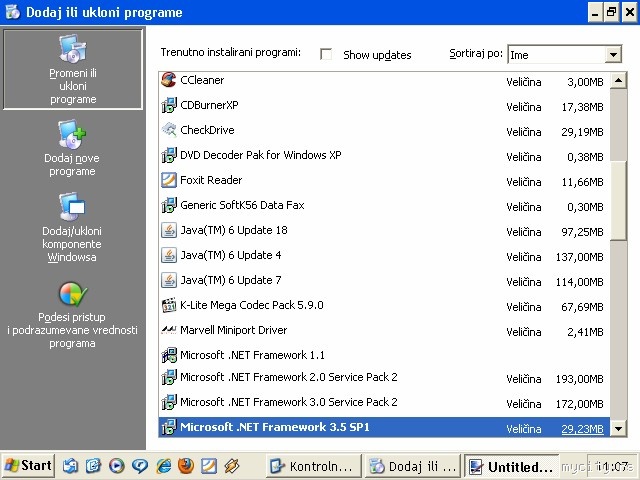This screenshot has width=640, height=480.
Task: Click the 97,25MB size value
Action: pyautogui.click(x=582, y=232)
